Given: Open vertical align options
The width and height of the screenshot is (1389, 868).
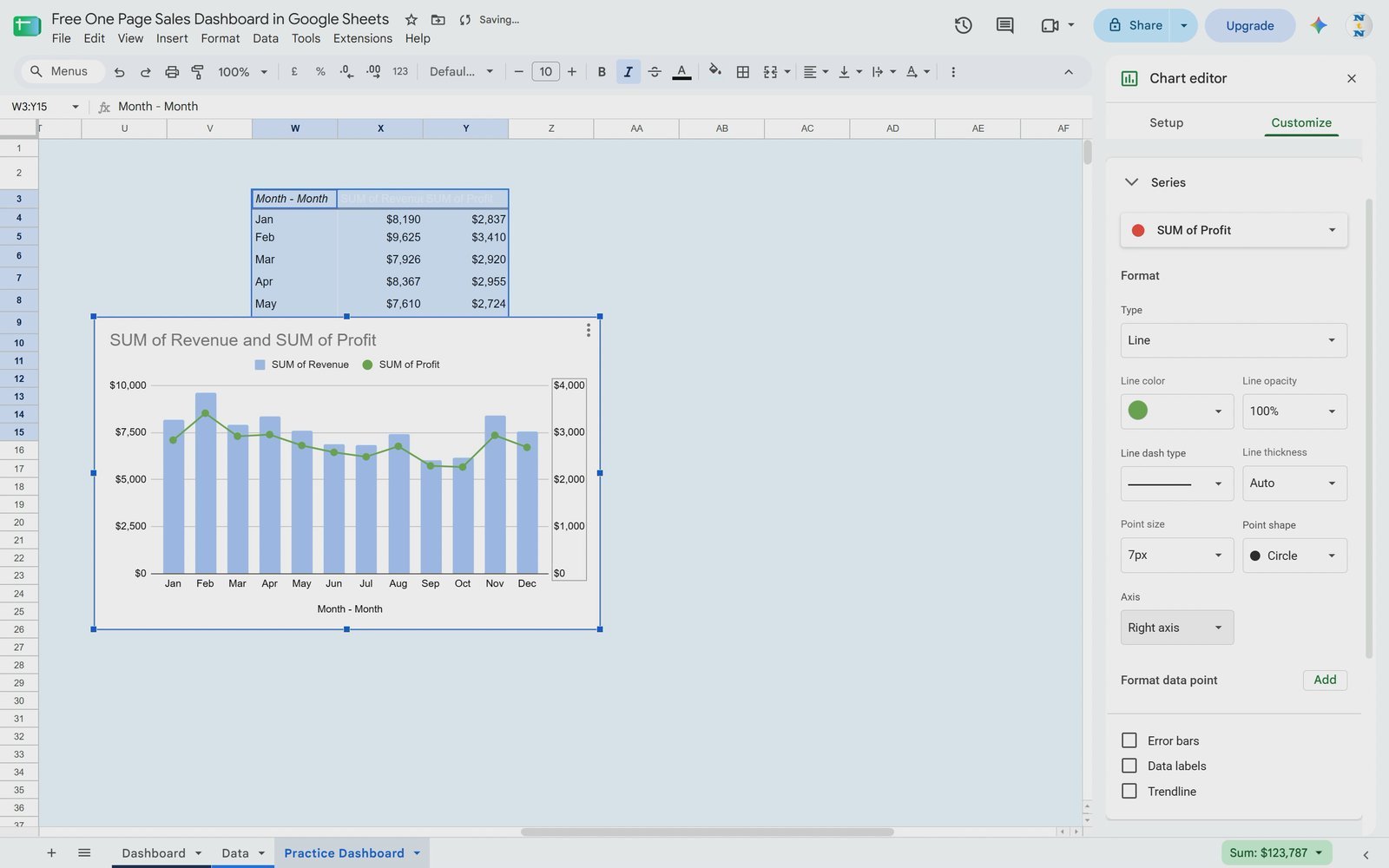Looking at the screenshot, I should (x=849, y=72).
